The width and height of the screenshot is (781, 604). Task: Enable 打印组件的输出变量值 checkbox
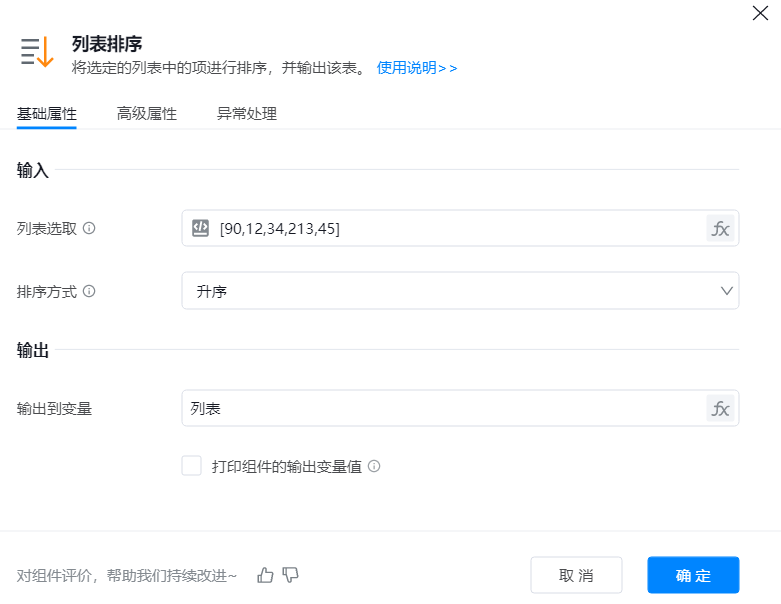pyautogui.click(x=192, y=466)
